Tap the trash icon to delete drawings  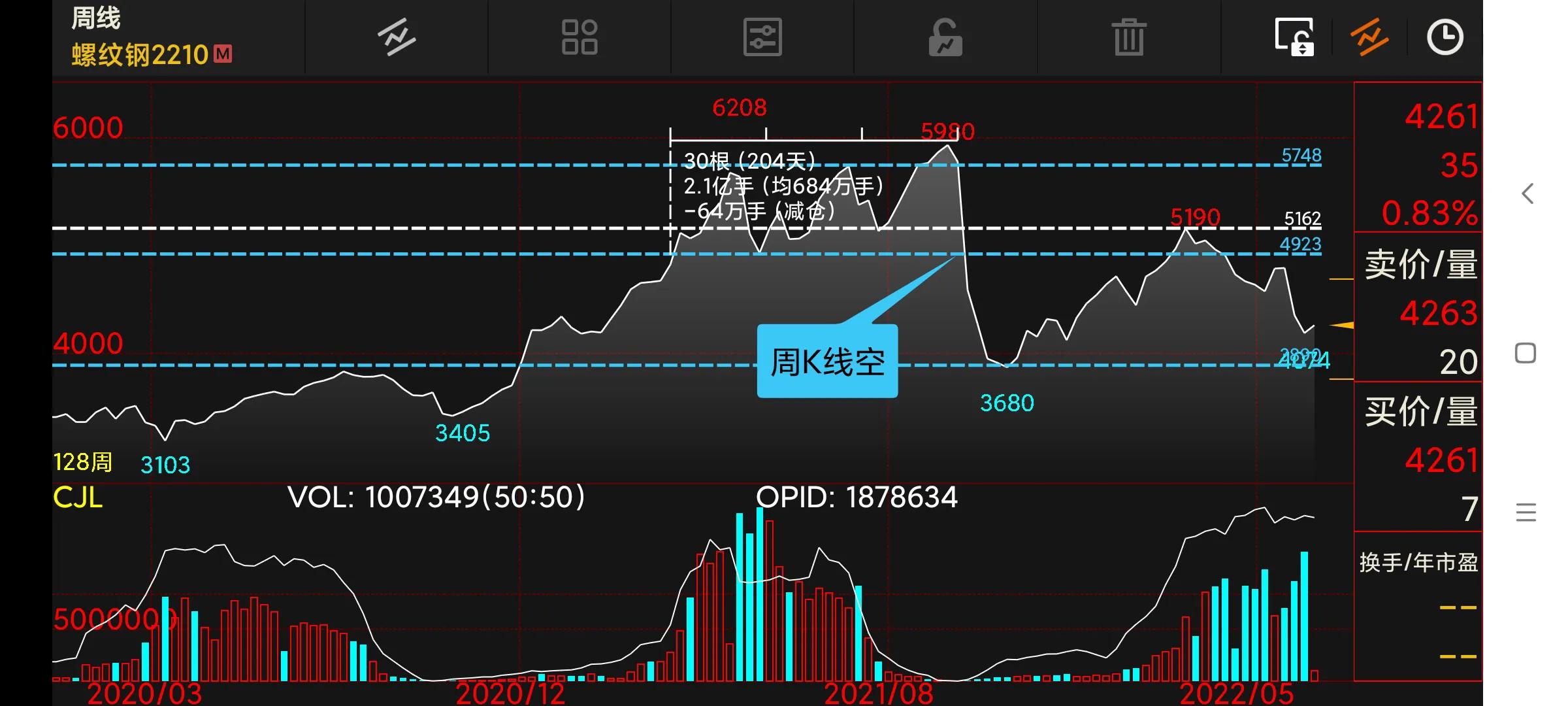pos(1129,38)
